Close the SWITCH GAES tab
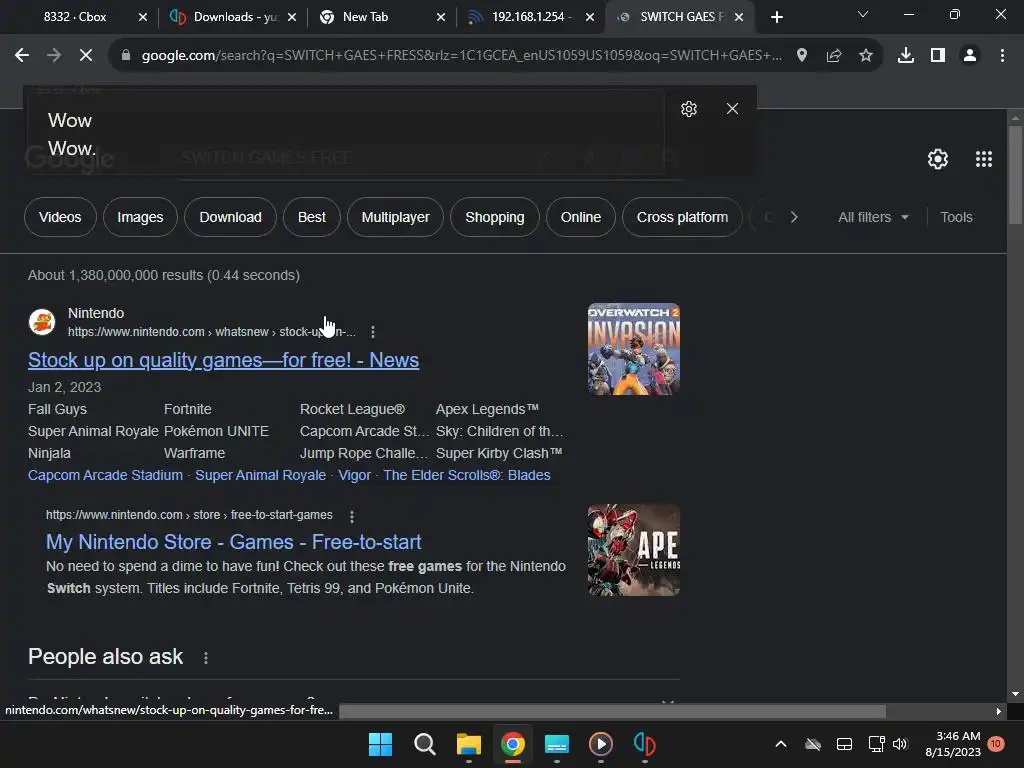This screenshot has width=1024, height=768. 739,17
